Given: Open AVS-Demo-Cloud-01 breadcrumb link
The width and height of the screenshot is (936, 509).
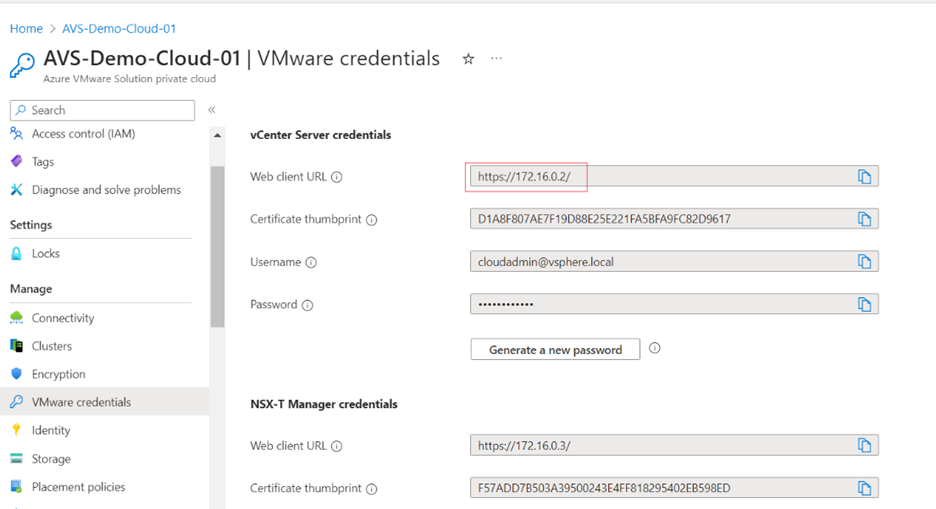Looking at the screenshot, I should point(119,29).
